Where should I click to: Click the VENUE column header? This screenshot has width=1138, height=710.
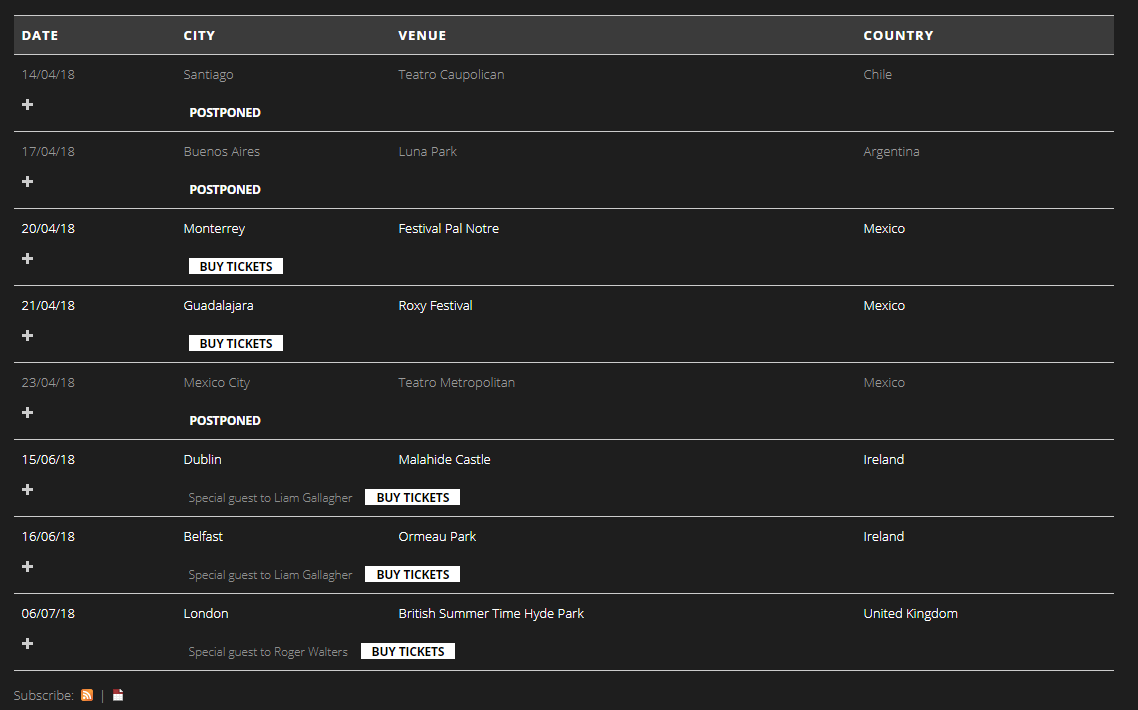point(422,35)
